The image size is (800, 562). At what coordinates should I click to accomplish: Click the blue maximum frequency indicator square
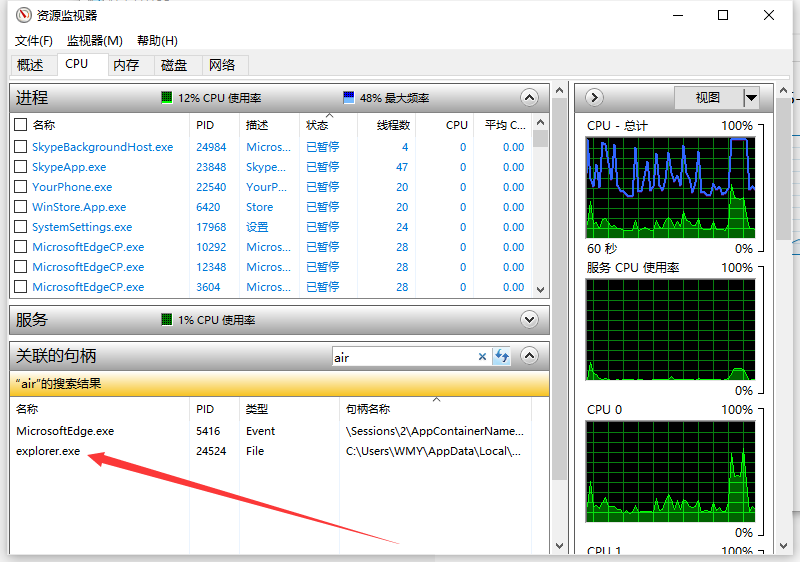(x=349, y=97)
